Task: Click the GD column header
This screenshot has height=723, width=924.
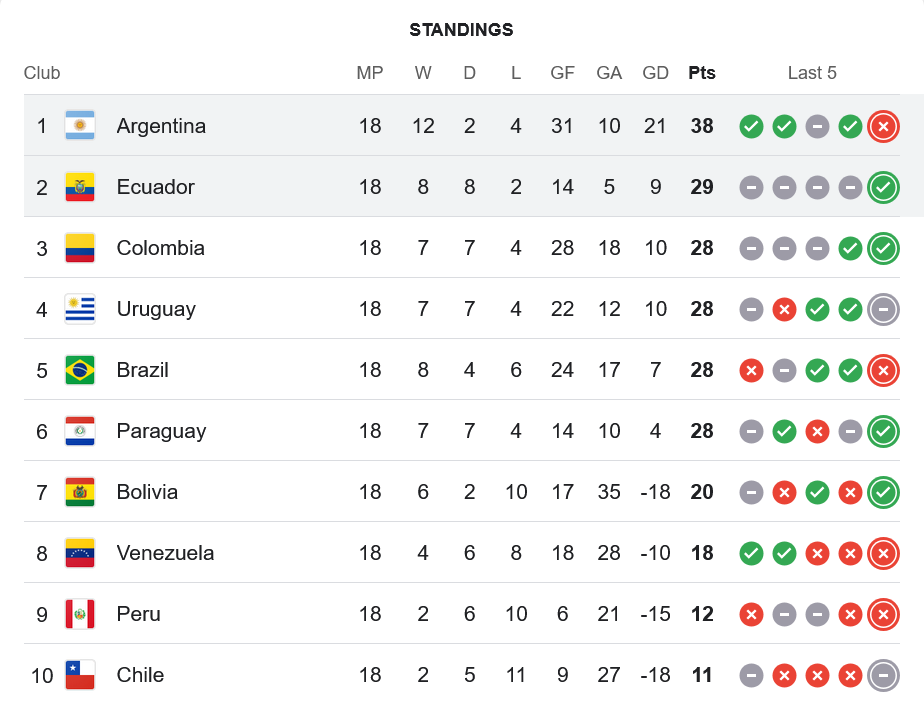Action: (656, 73)
